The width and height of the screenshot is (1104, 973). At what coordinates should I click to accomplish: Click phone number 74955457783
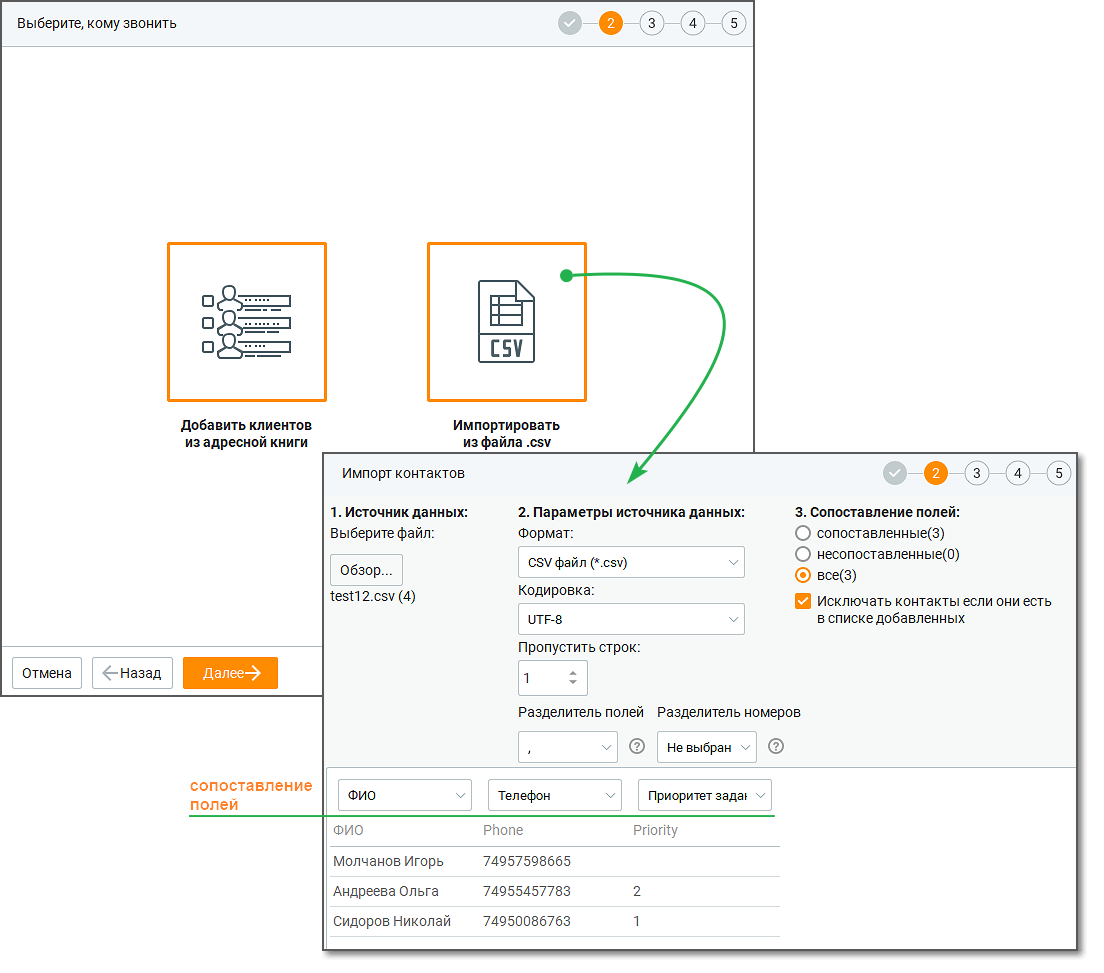tap(527, 891)
